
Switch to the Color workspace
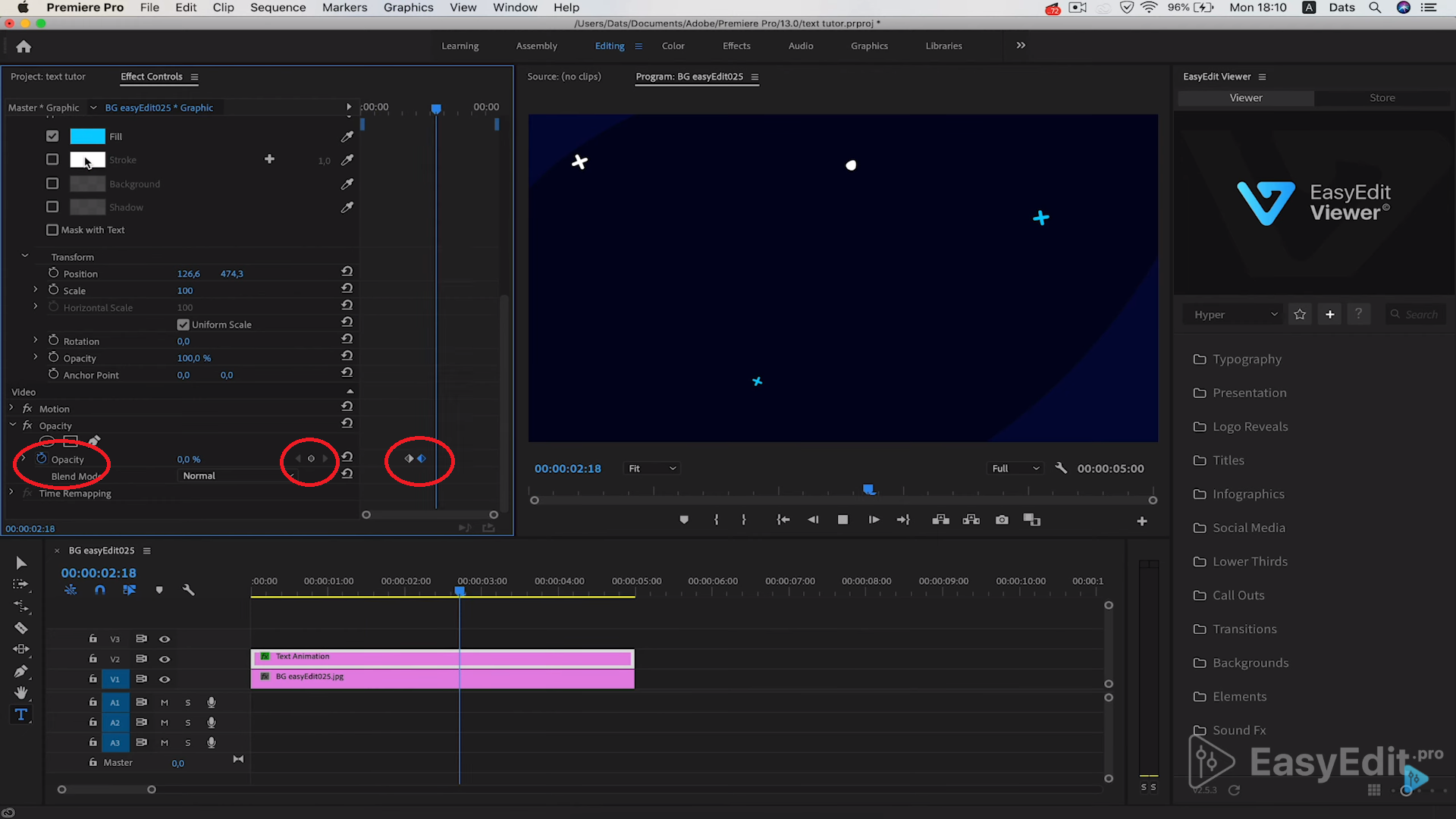coord(673,46)
